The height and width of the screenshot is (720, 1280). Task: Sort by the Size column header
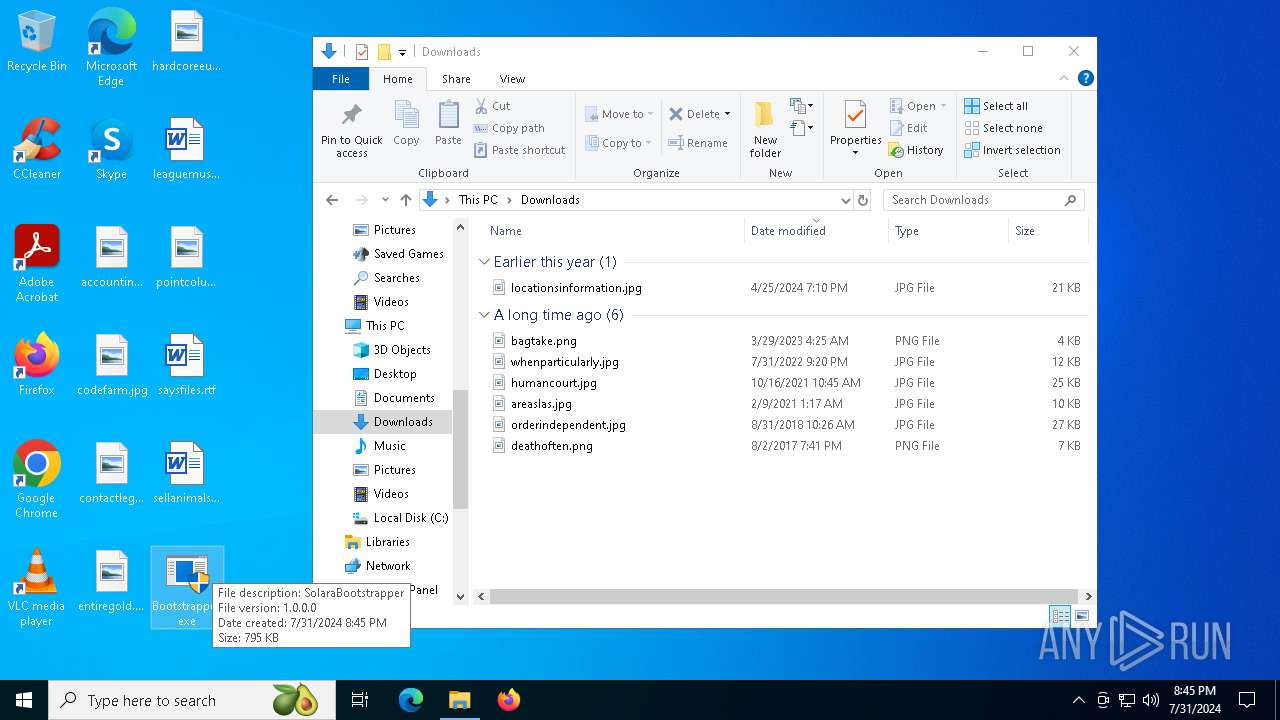coord(1025,231)
